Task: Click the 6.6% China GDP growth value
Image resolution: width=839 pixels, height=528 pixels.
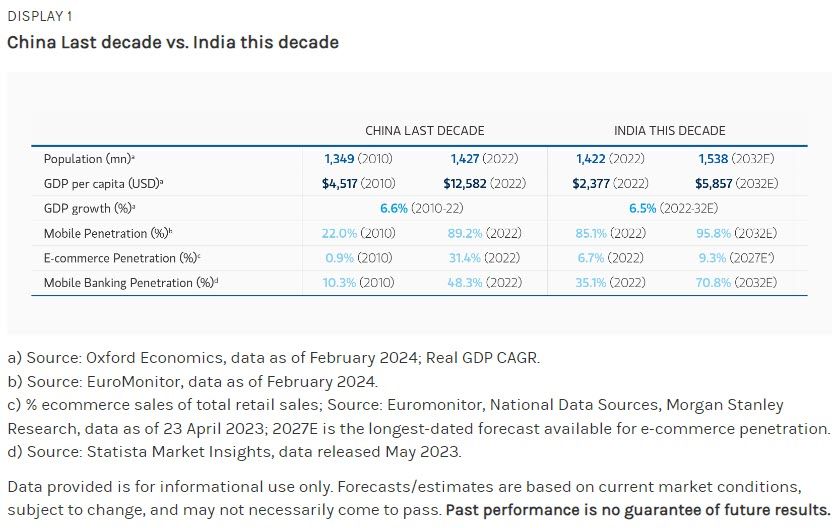Action: pyautogui.click(x=394, y=209)
